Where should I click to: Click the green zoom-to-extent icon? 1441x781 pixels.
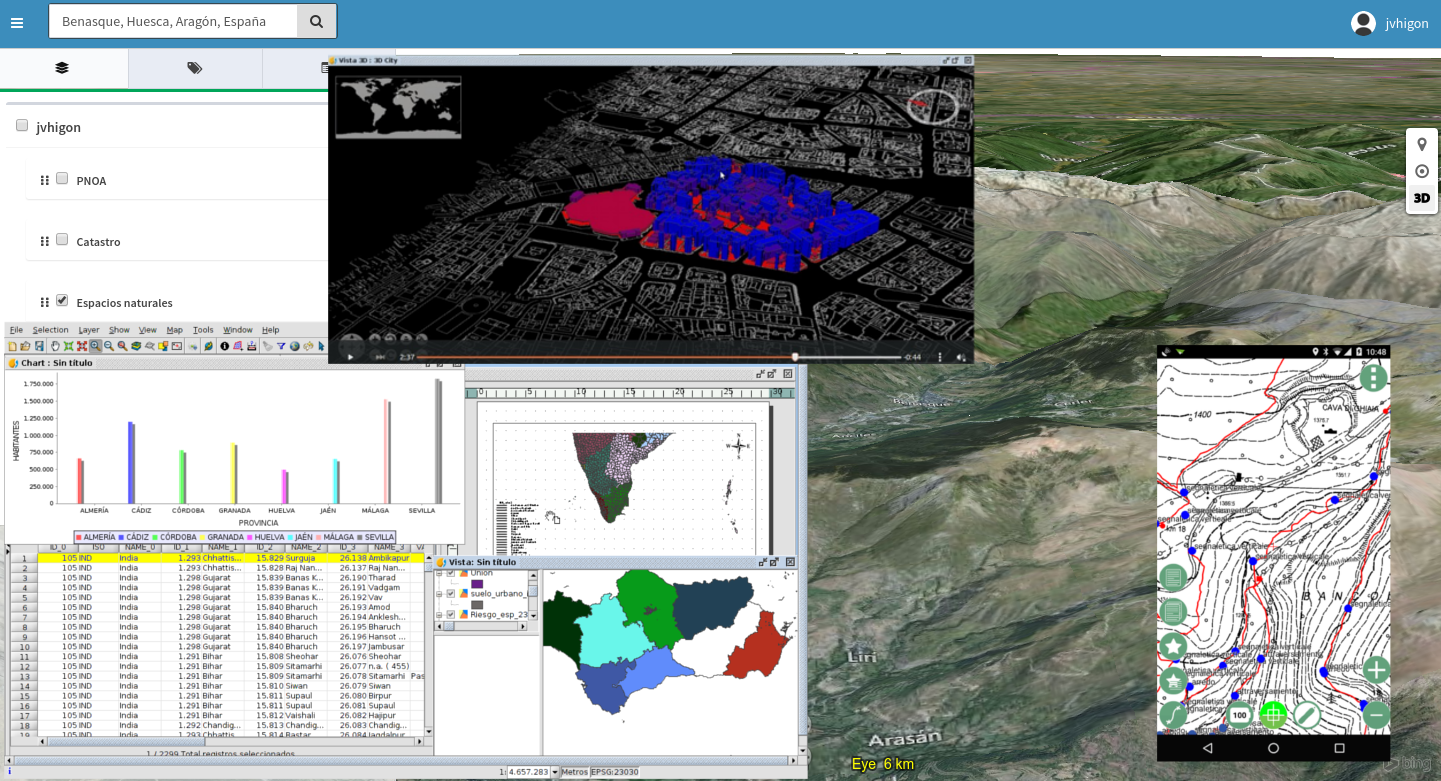point(68,346)
